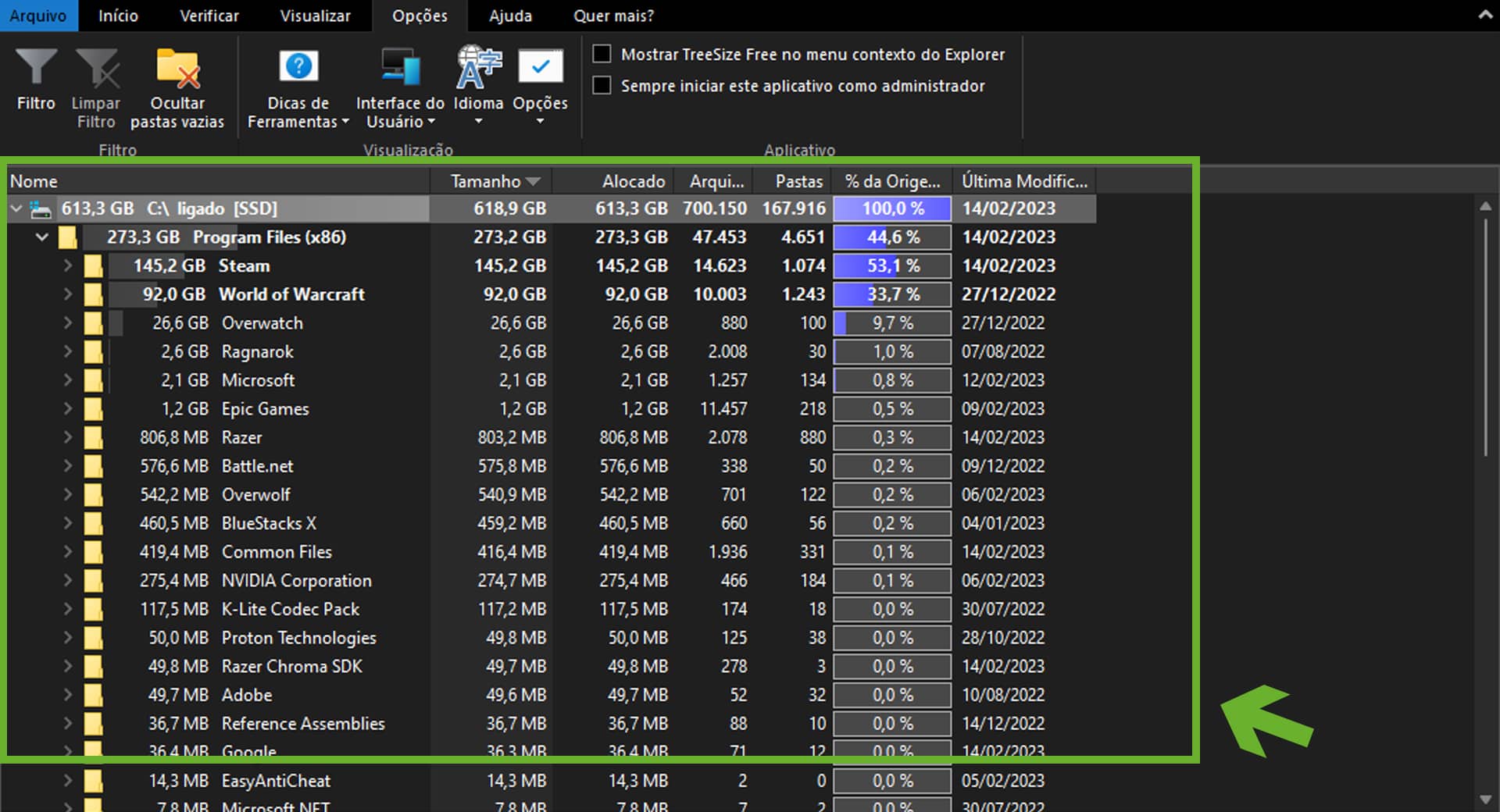The height and width of the screenshot is (812, 1500).
Task: Click the 33,7 % bar for World of Warcraft
Action: [892, 294]
